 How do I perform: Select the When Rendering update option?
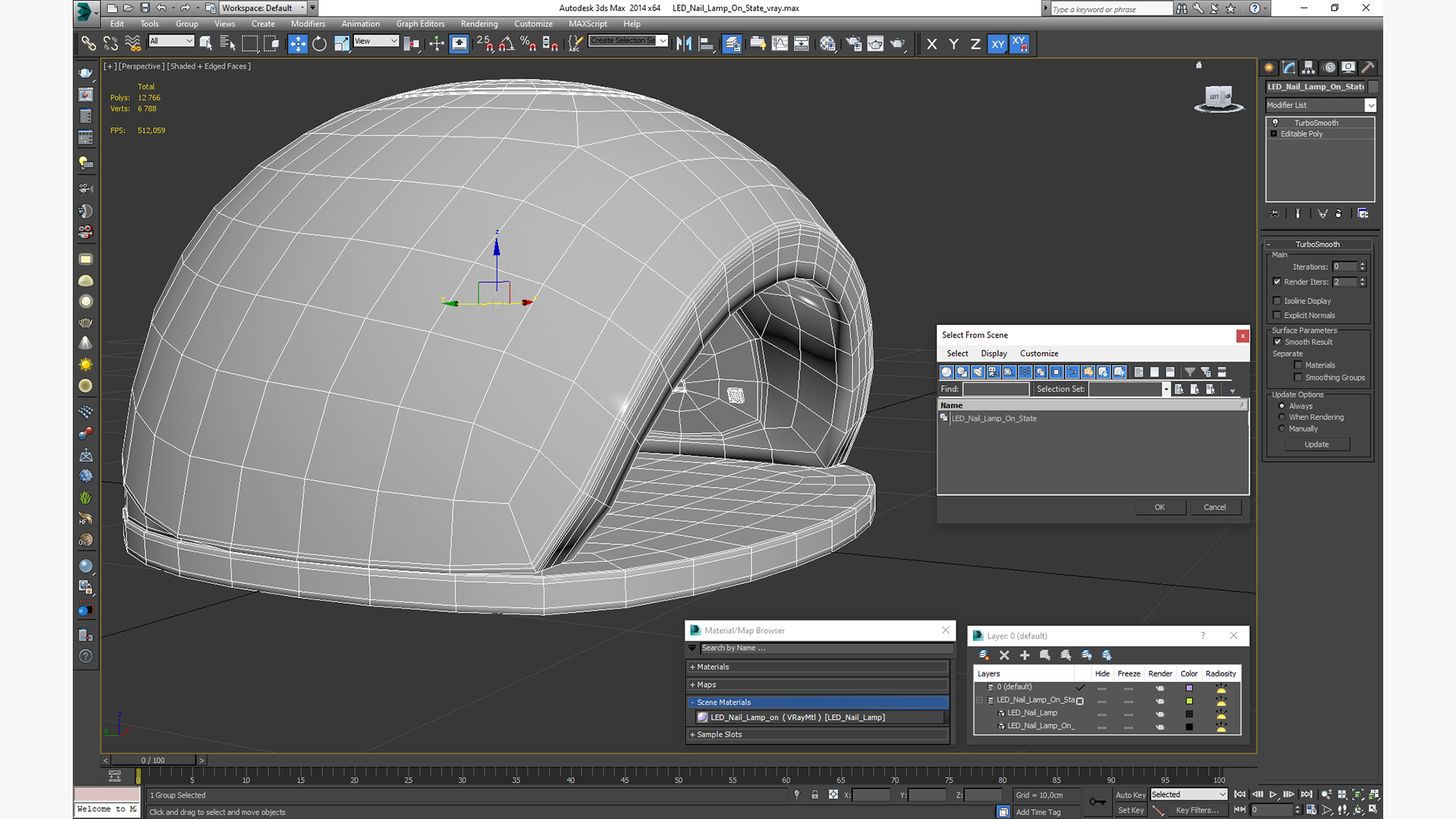click(x=1282, y=417)
